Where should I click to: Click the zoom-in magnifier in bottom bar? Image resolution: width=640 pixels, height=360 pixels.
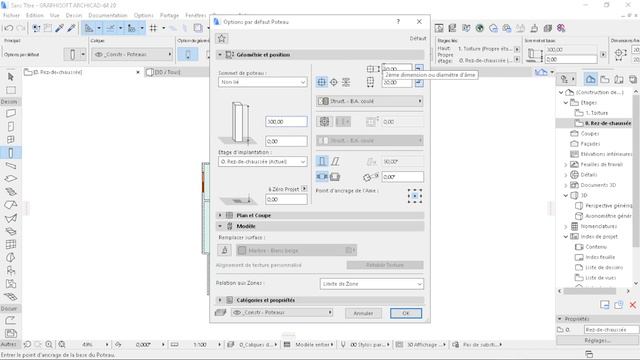tap(49, 344)
